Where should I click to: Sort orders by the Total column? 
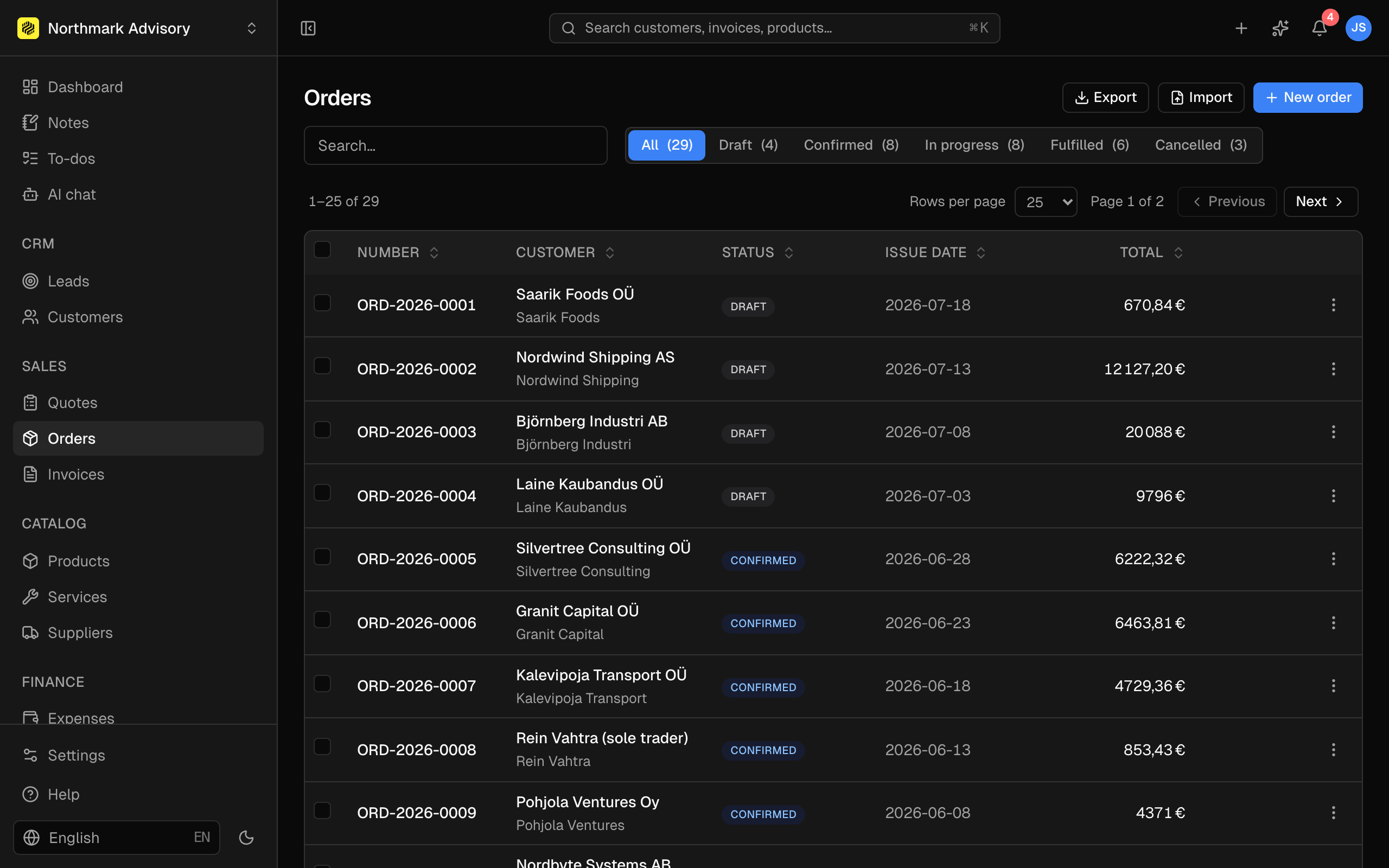1152,253
